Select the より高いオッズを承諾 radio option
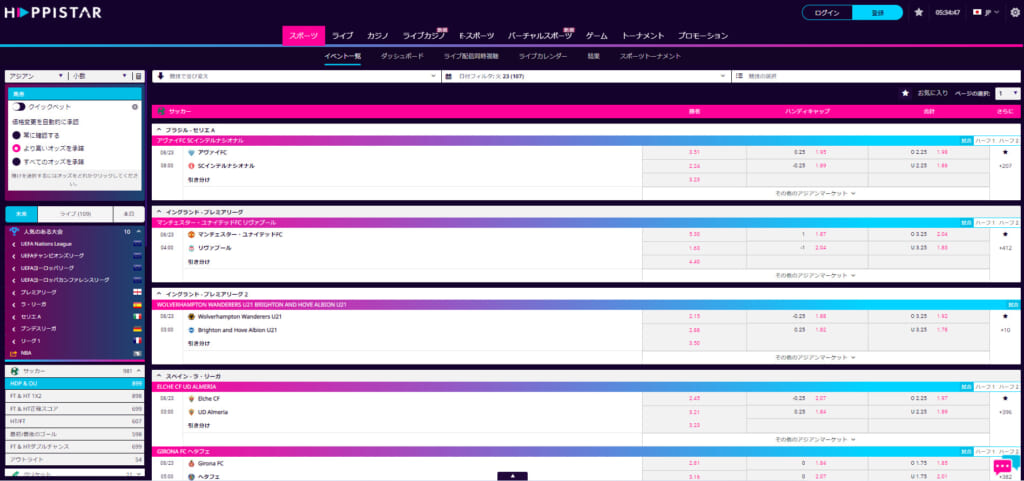 [x=16, y=148]
